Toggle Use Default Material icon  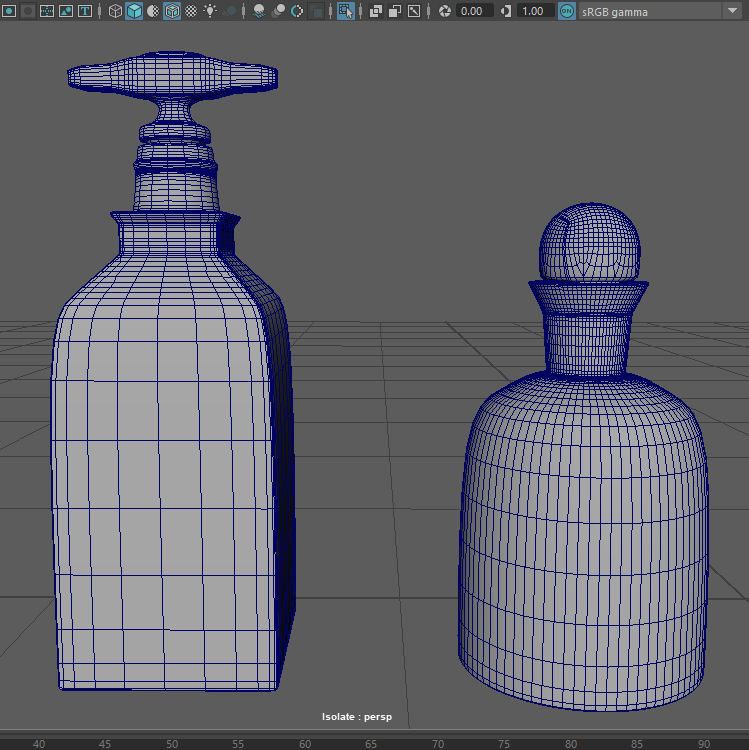click(x=153, y=11)
